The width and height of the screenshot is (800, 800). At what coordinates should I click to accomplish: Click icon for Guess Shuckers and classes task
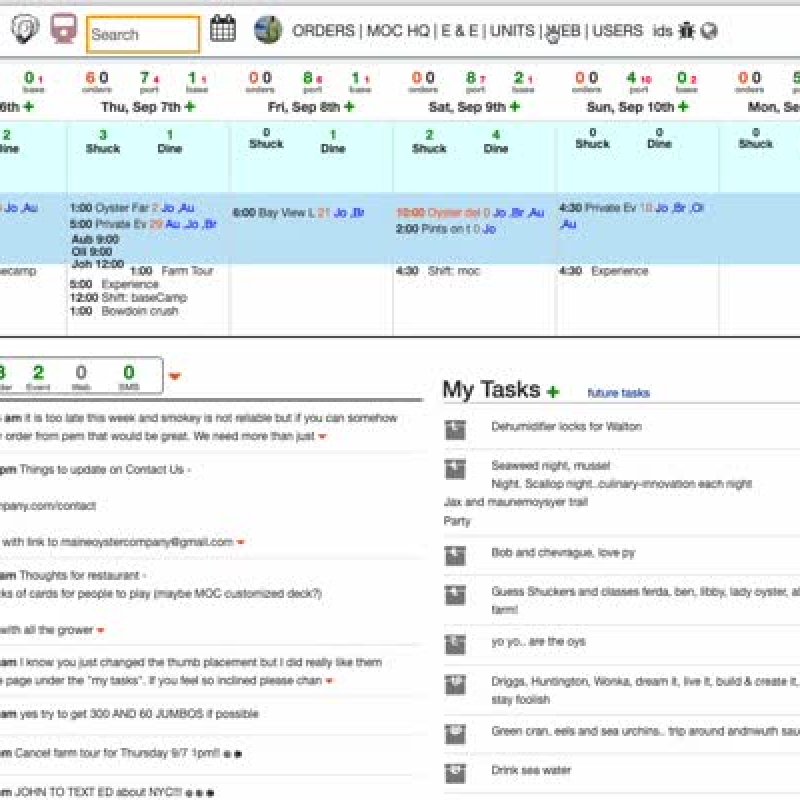coord(455,595)
